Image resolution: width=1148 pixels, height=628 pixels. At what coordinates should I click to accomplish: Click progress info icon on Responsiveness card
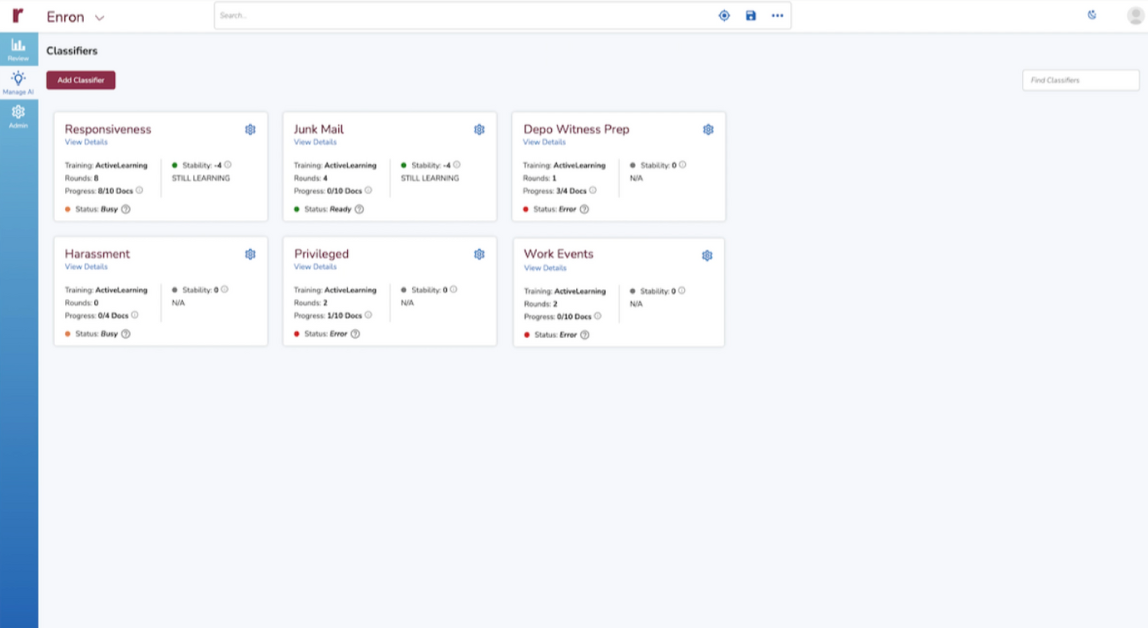(x=139, y=190)
